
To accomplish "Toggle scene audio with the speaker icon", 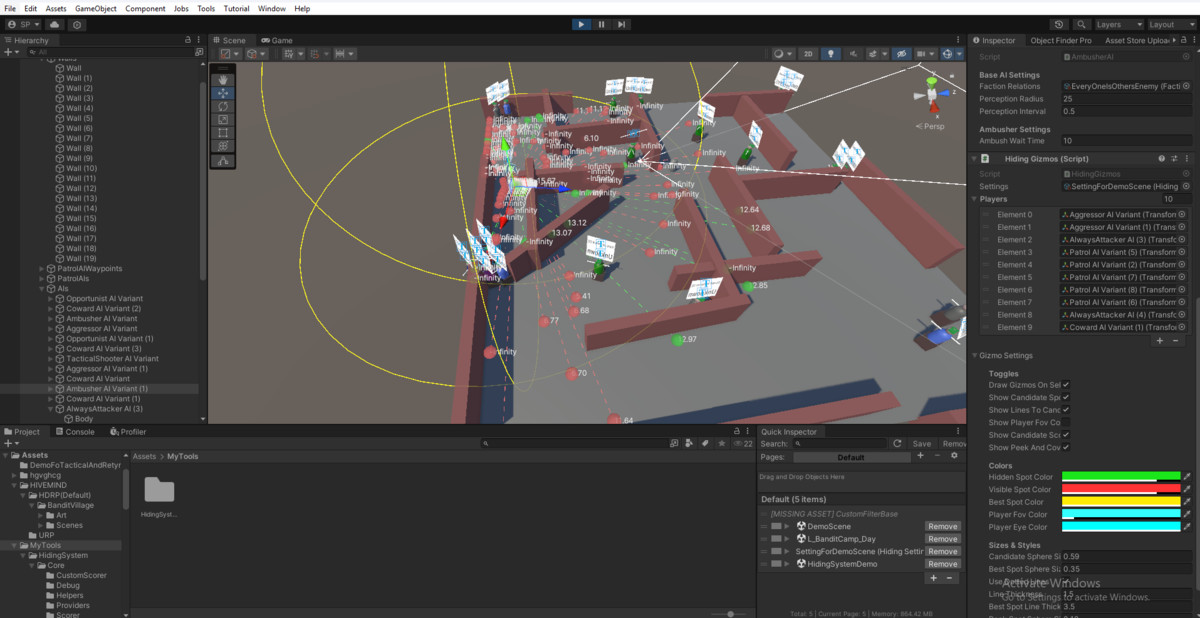I will pos(855,54).
